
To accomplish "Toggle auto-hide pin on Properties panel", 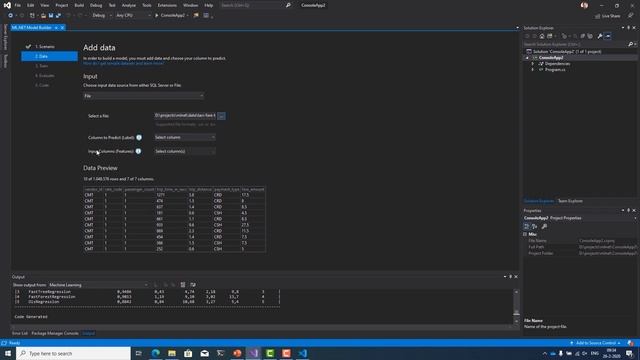I will click(x=629, y=211).
